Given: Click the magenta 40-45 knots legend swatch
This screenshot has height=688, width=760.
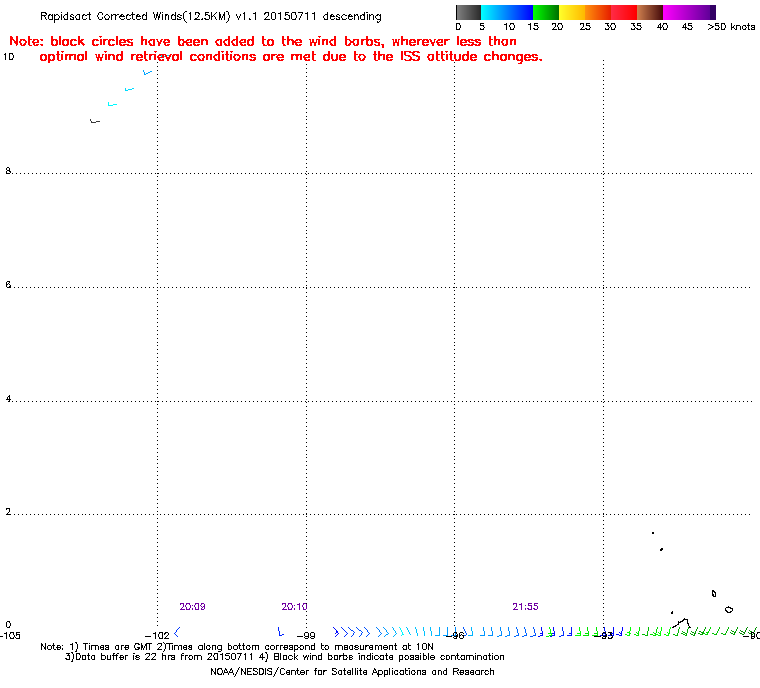Looking at the screenshot, I should click(676, 12).
